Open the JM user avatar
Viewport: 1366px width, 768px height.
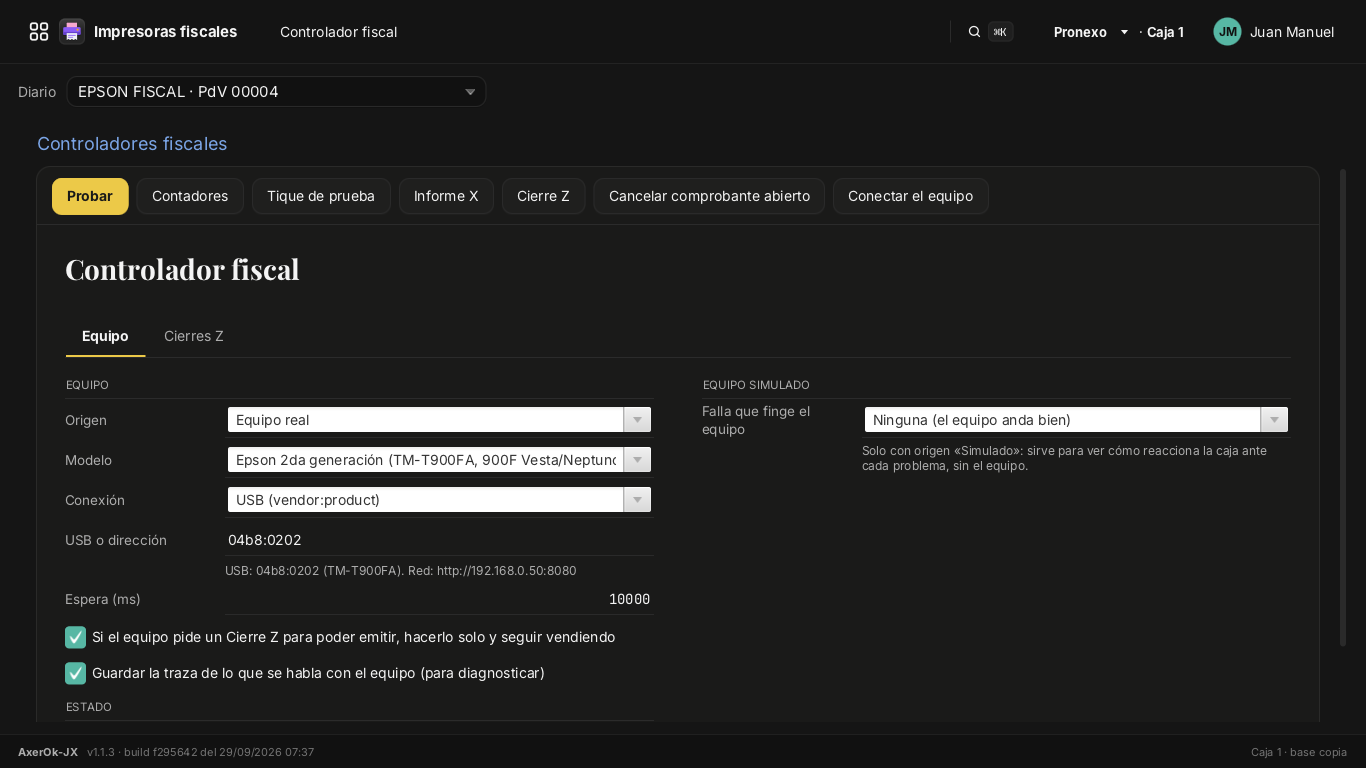(1227, 32)
